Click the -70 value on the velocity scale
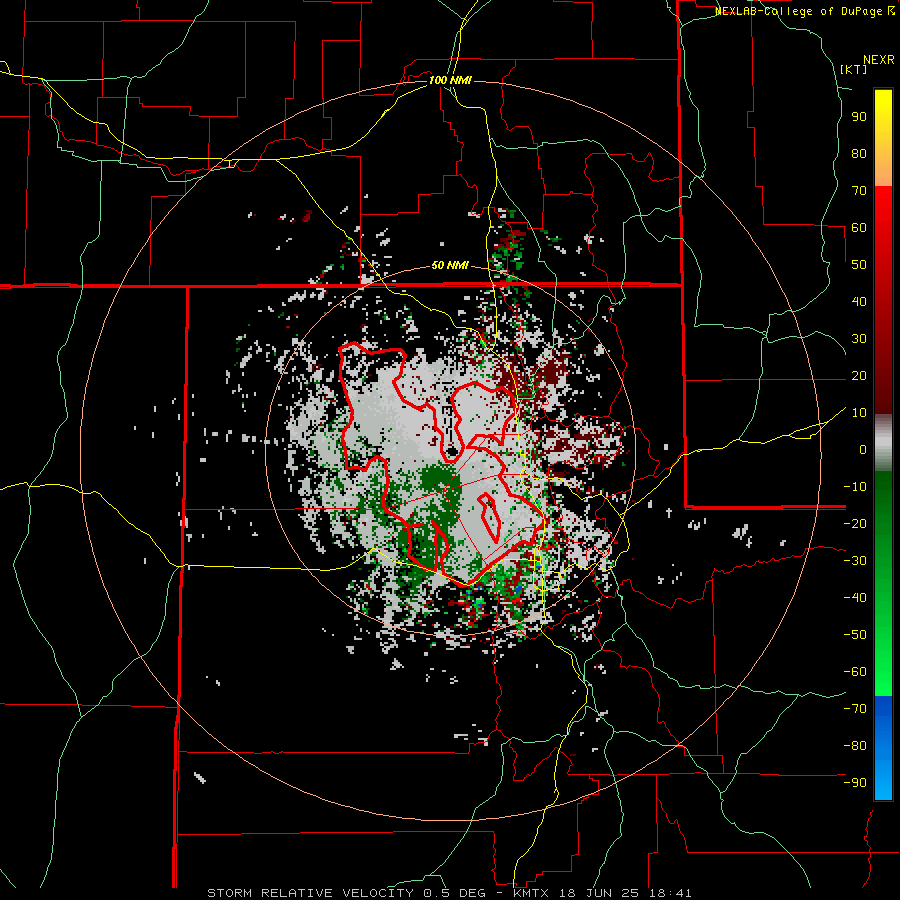This screenshot has width=900, height=900. (855, 709)
